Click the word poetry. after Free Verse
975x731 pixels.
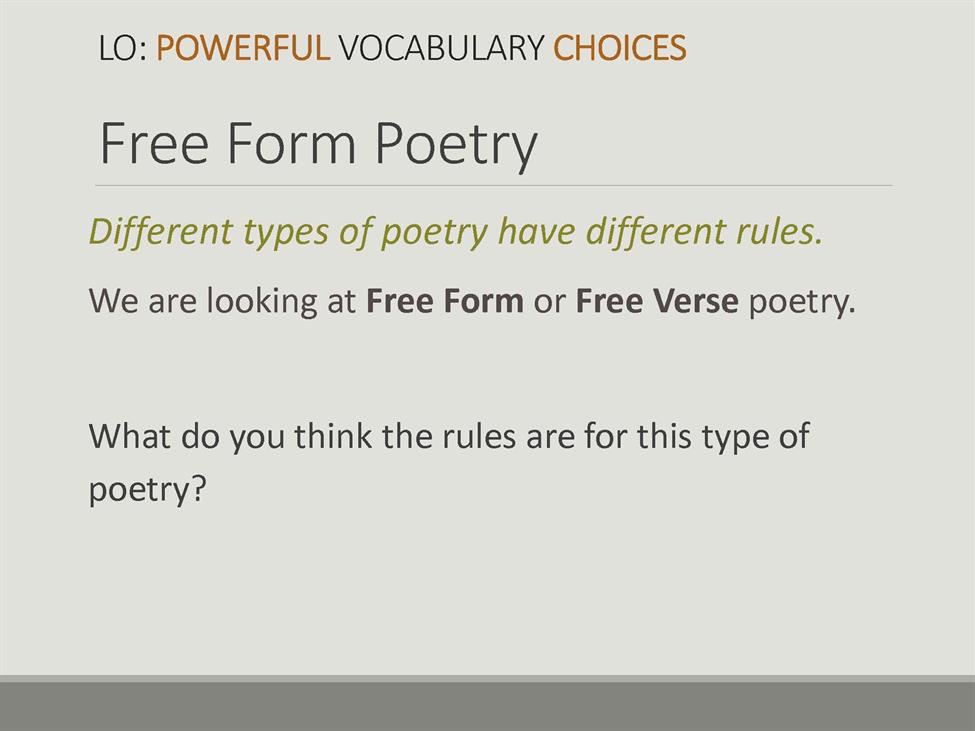coord(802,303)
